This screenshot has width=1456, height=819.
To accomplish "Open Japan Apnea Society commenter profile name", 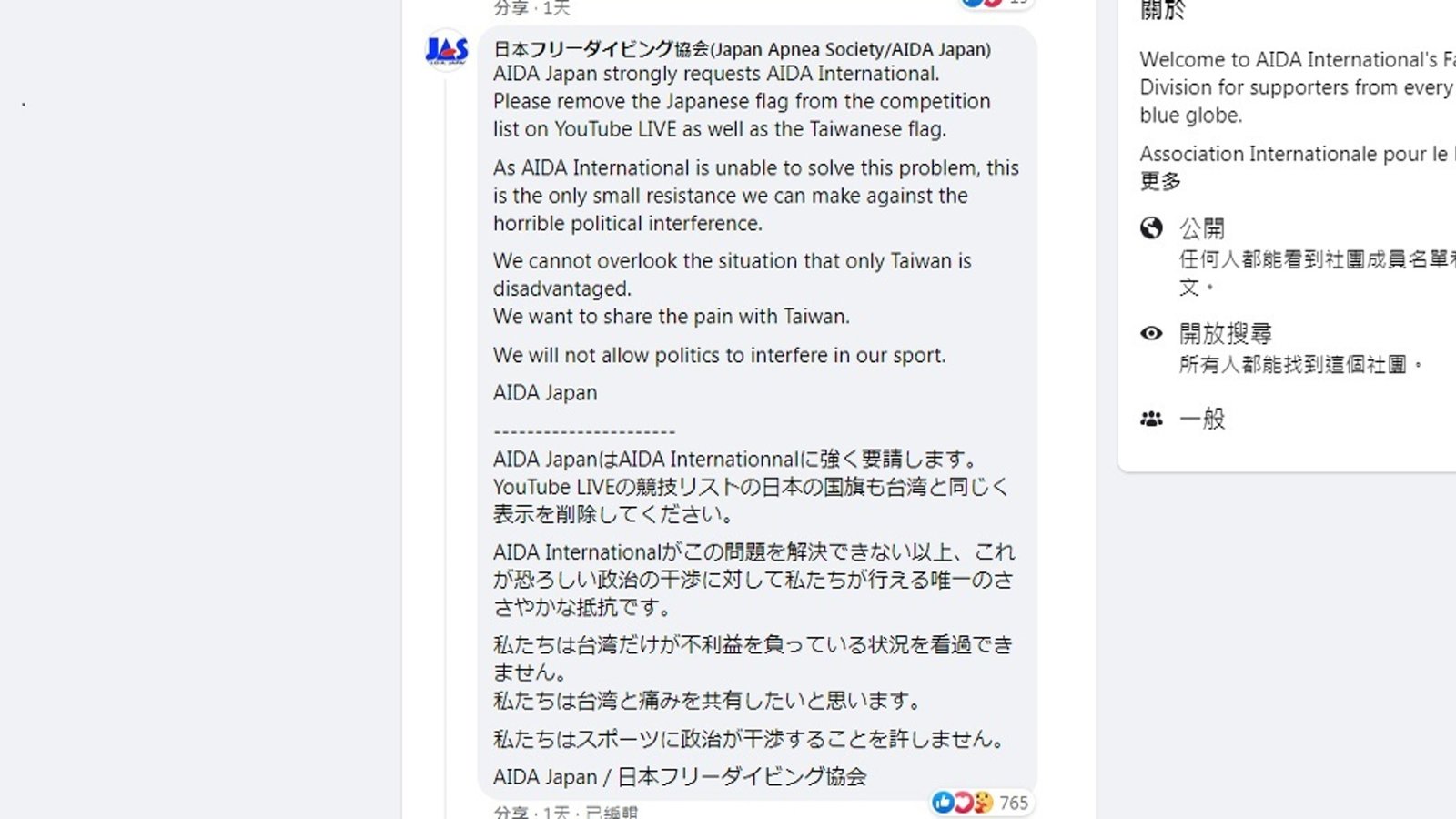I will (x=742, y=49).
